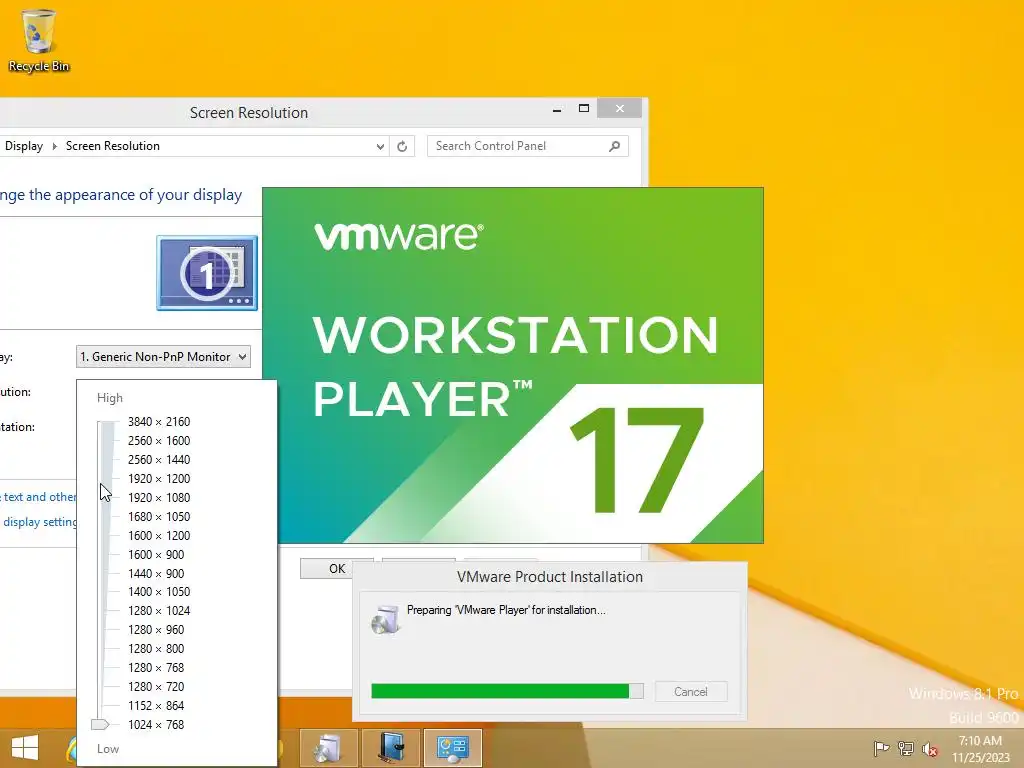Screen dimensions: 1024x768
Task: Click the resolution slider thumb
Action: pos(100,724)
